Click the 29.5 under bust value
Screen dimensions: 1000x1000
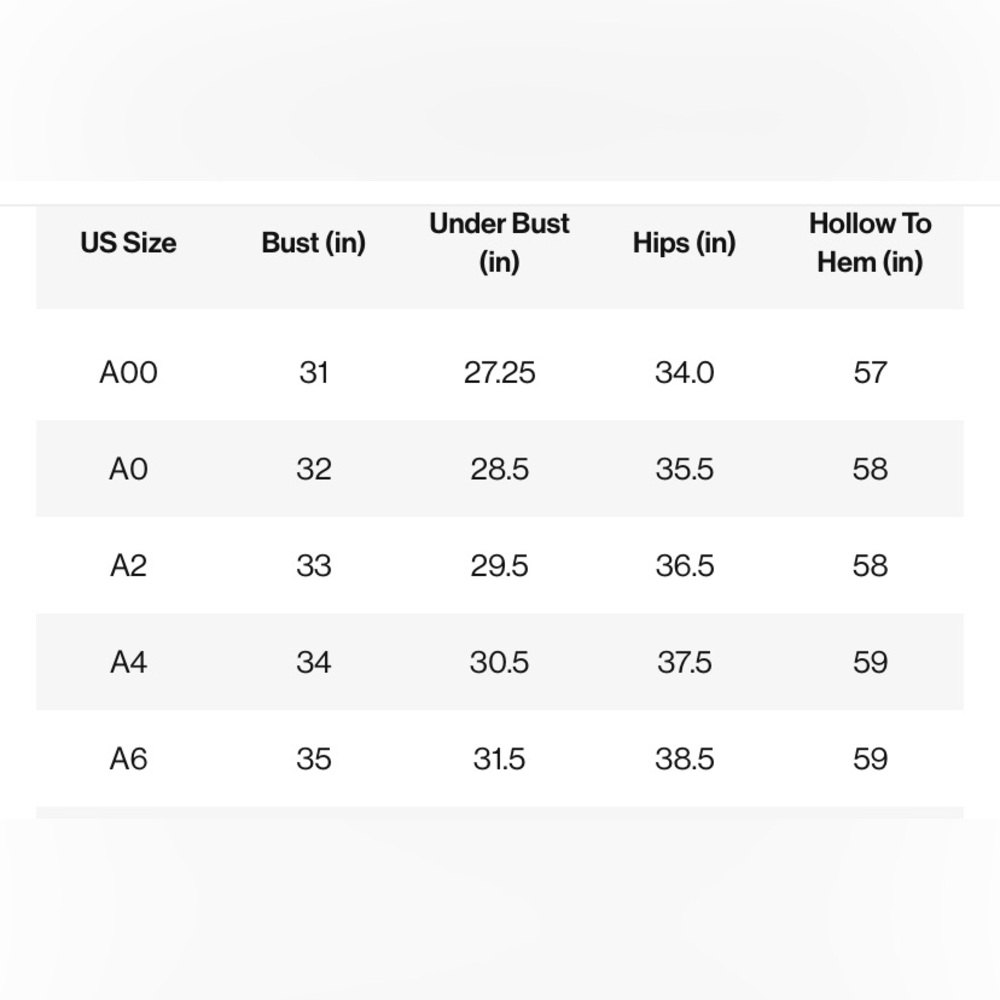(499, 566)
